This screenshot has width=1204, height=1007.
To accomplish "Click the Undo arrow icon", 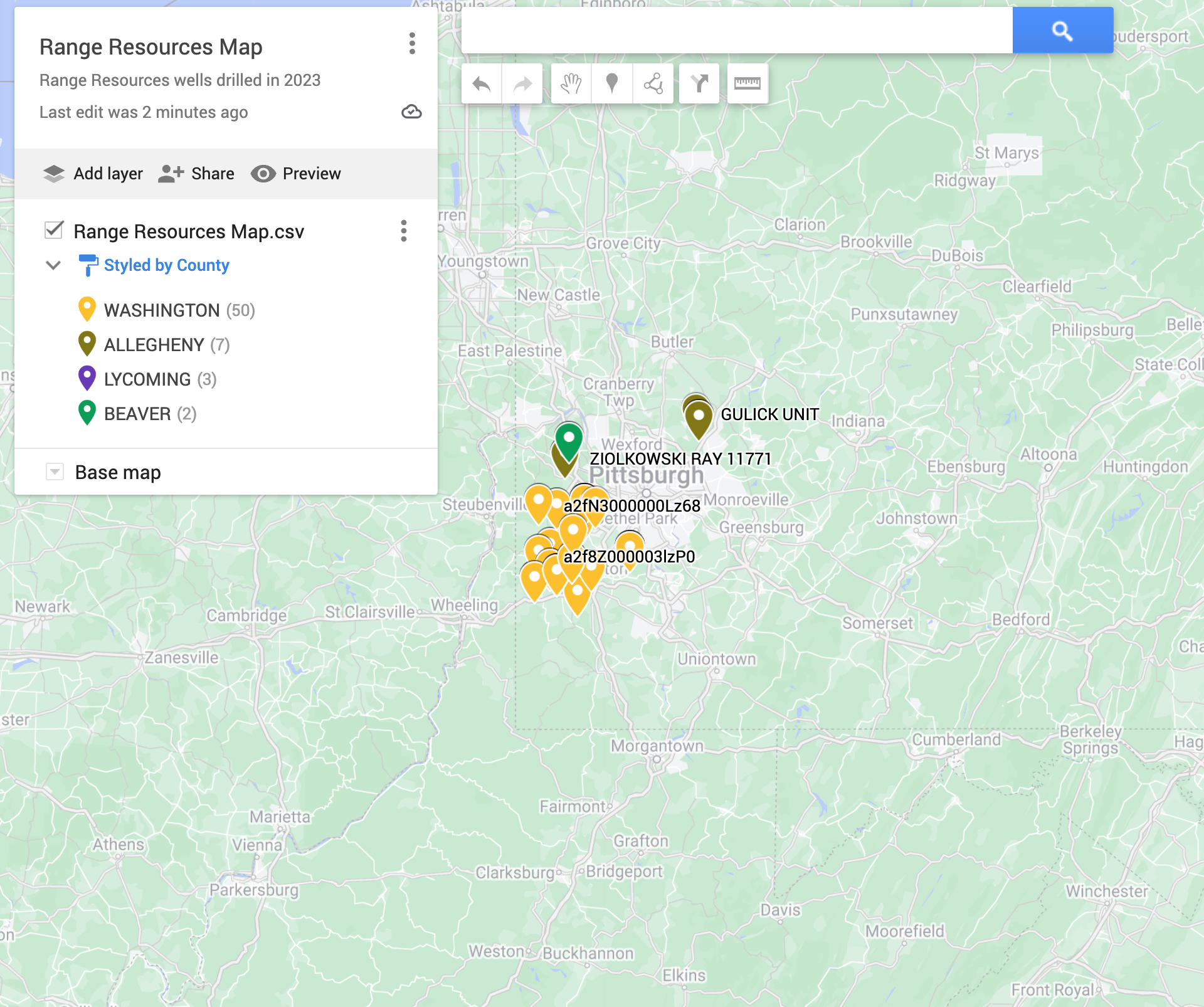I will click(481, 83).
